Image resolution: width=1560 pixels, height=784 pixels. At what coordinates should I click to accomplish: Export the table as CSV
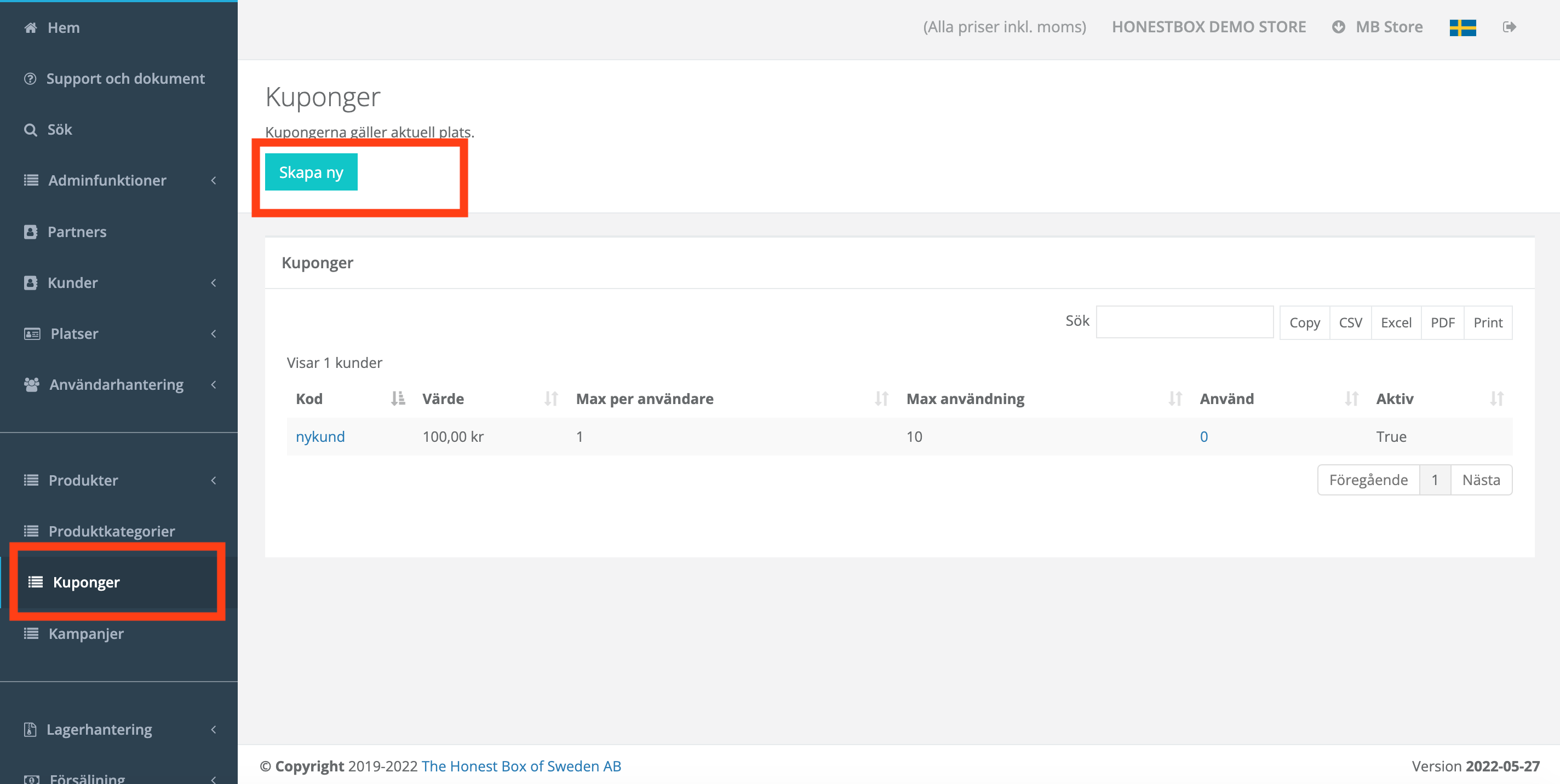[1350, 322]
